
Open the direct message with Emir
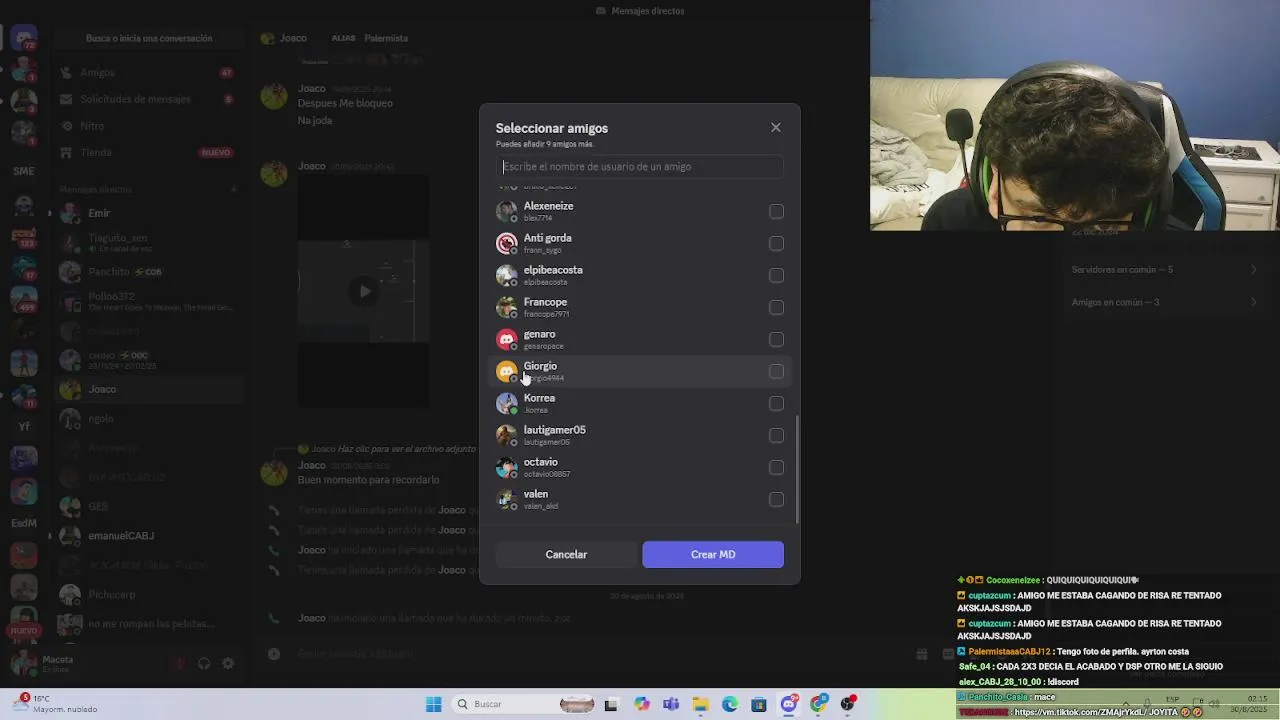146,213
